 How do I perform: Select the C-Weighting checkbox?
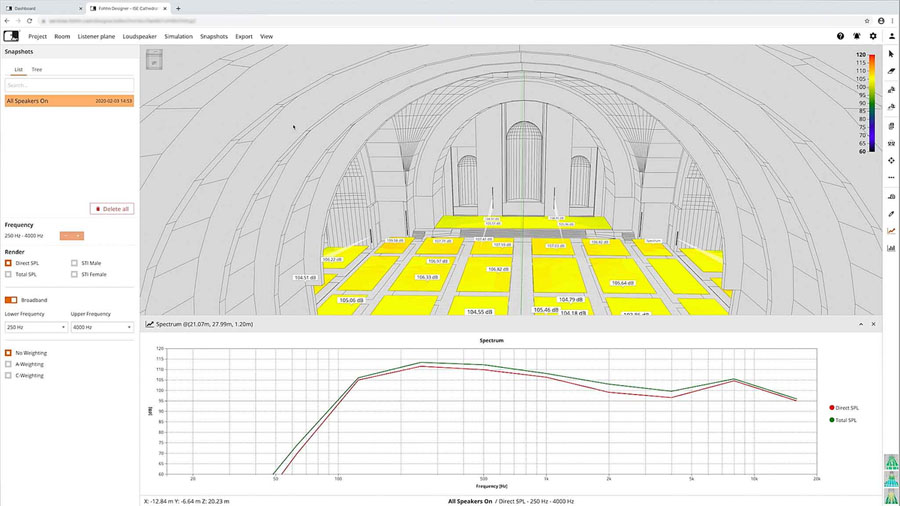pyautogui.click(x=8, y=376)
